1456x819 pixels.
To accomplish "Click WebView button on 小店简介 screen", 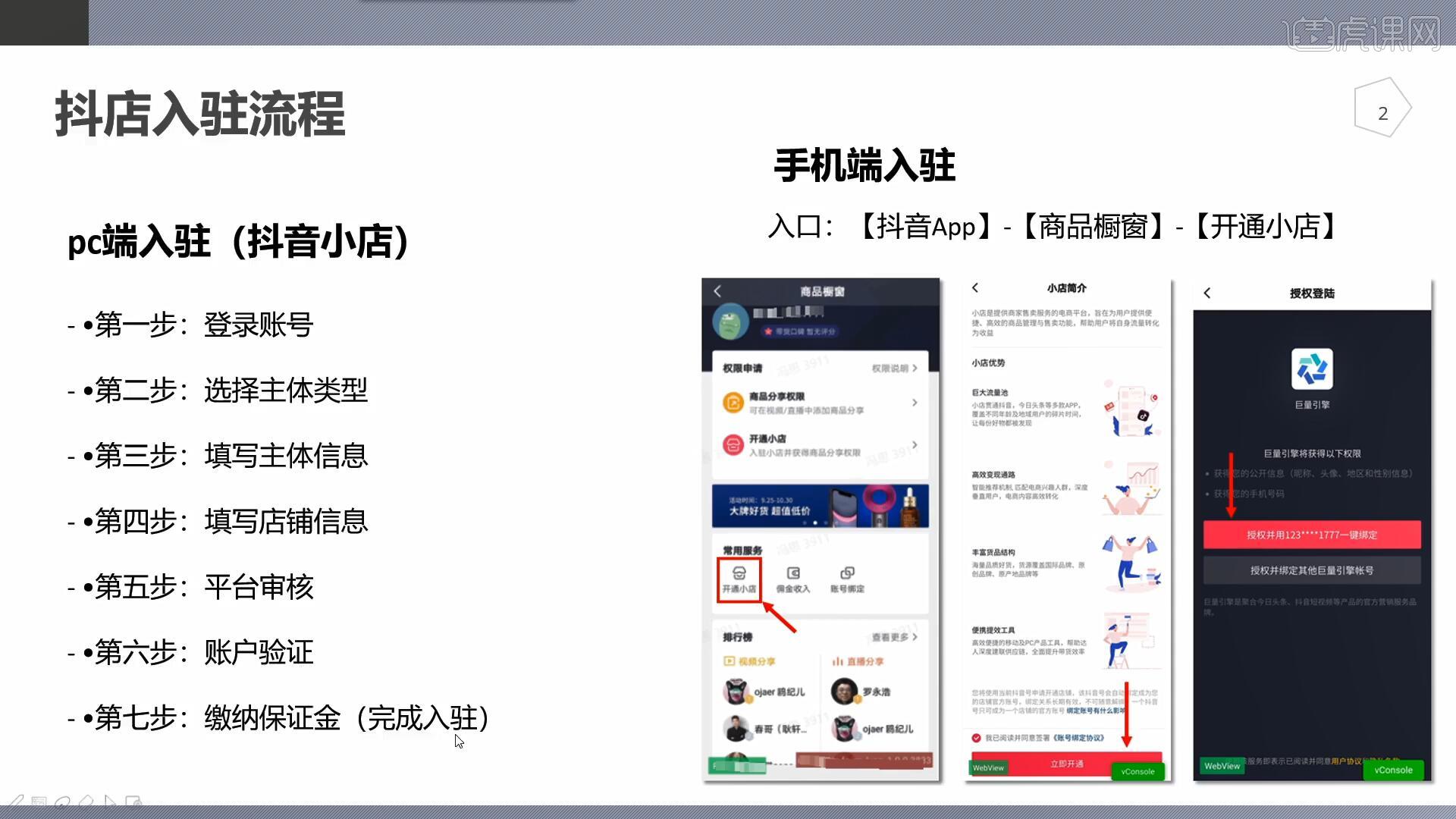I will coord(988,767).
